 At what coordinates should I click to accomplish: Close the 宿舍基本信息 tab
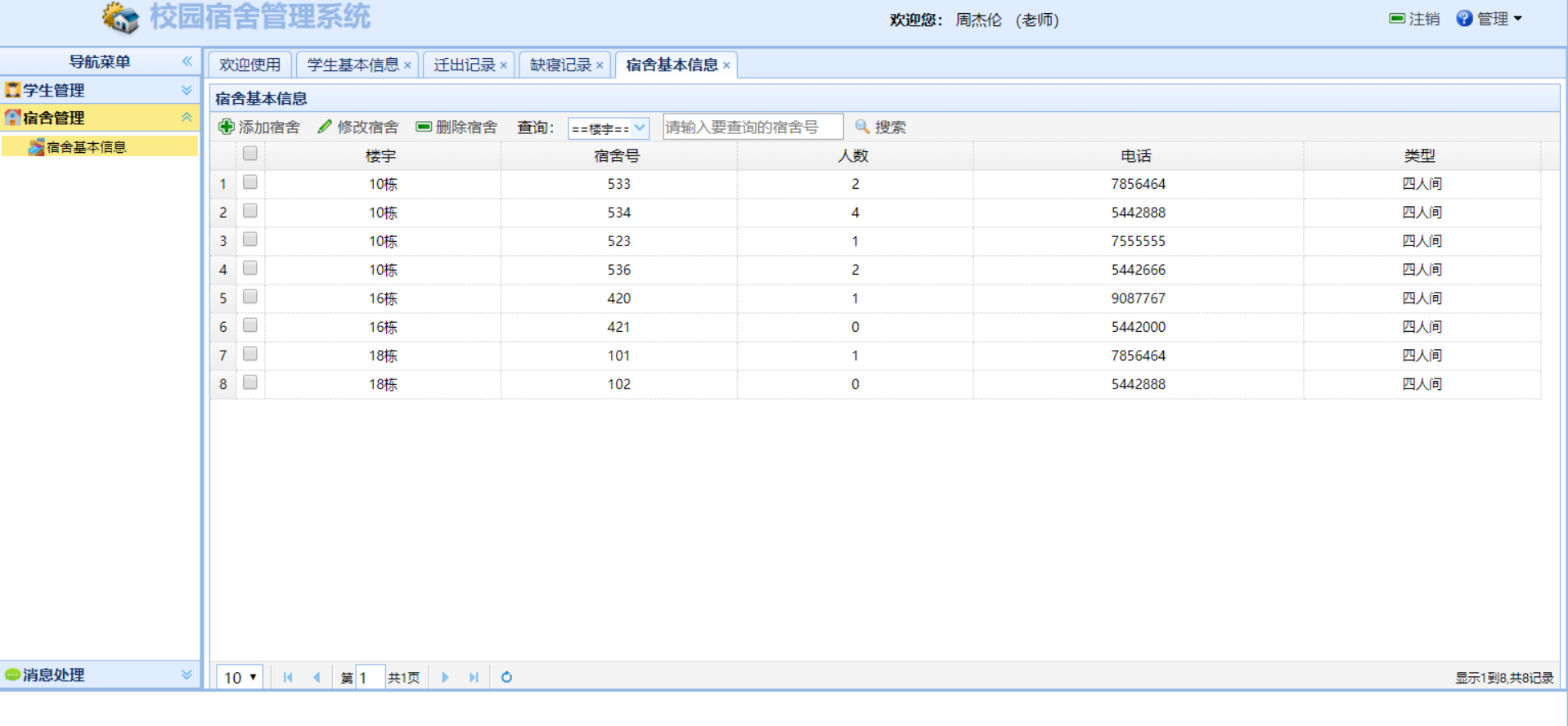pos(726,65)
